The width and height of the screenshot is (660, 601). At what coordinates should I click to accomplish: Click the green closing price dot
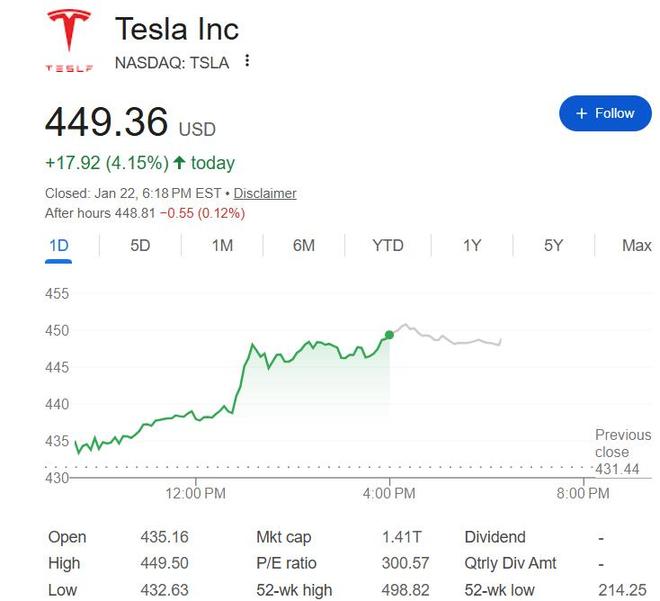click(389, 335)
